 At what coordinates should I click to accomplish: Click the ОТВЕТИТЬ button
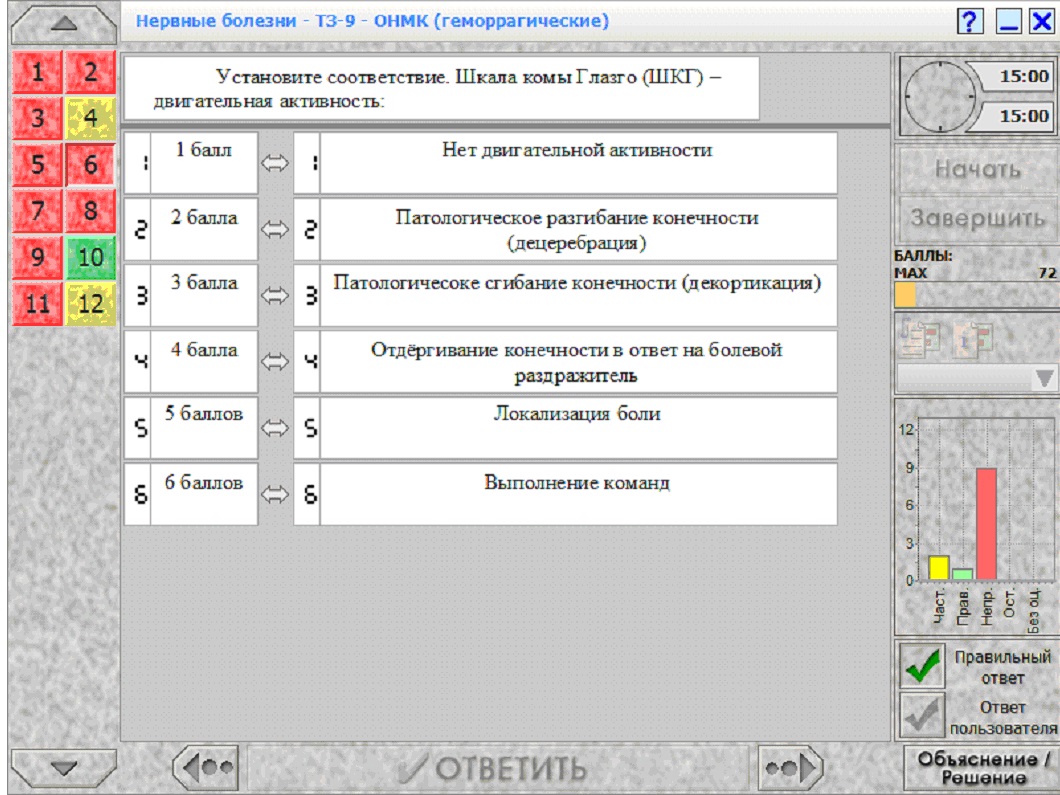click(x=498, y=769)
